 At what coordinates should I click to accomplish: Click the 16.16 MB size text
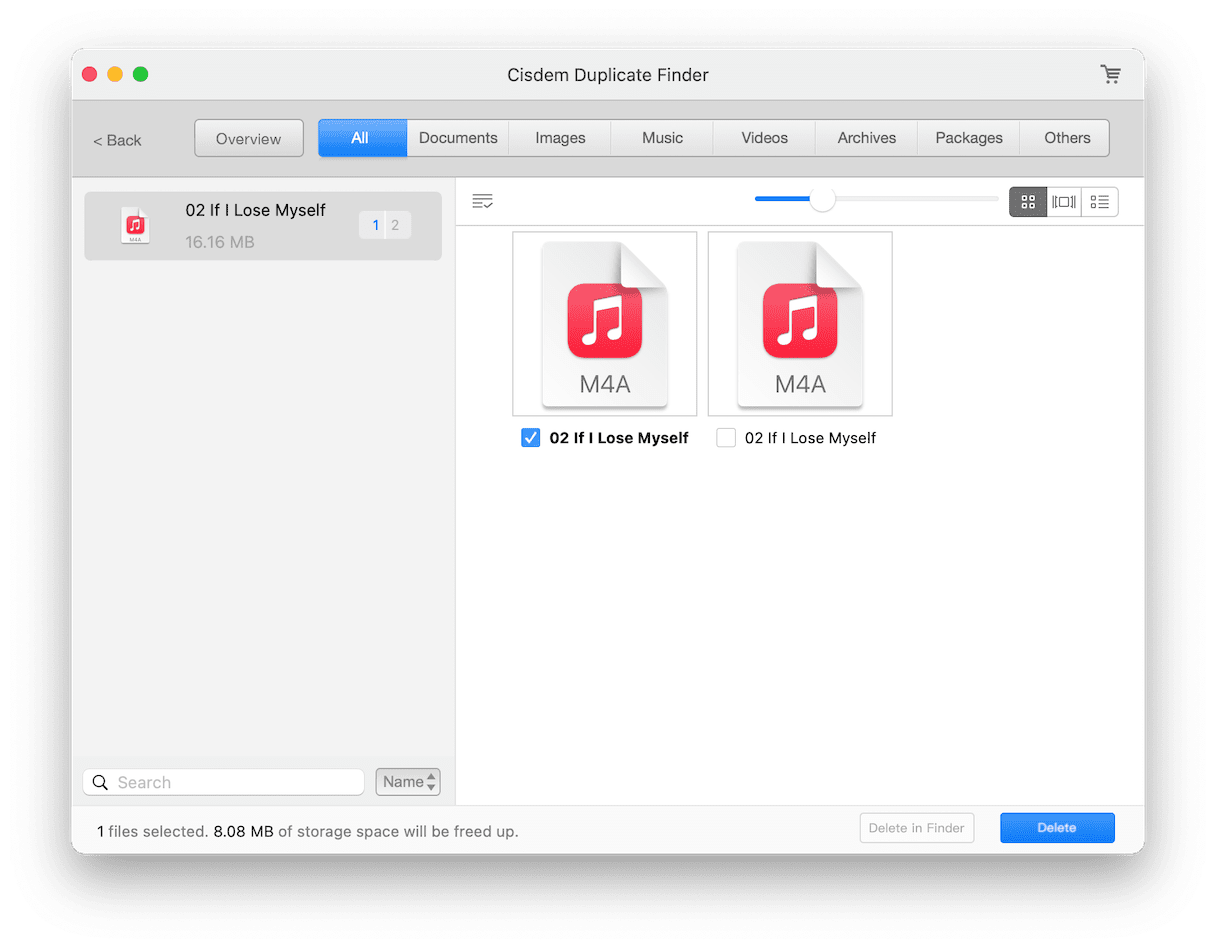coord(220,242)
